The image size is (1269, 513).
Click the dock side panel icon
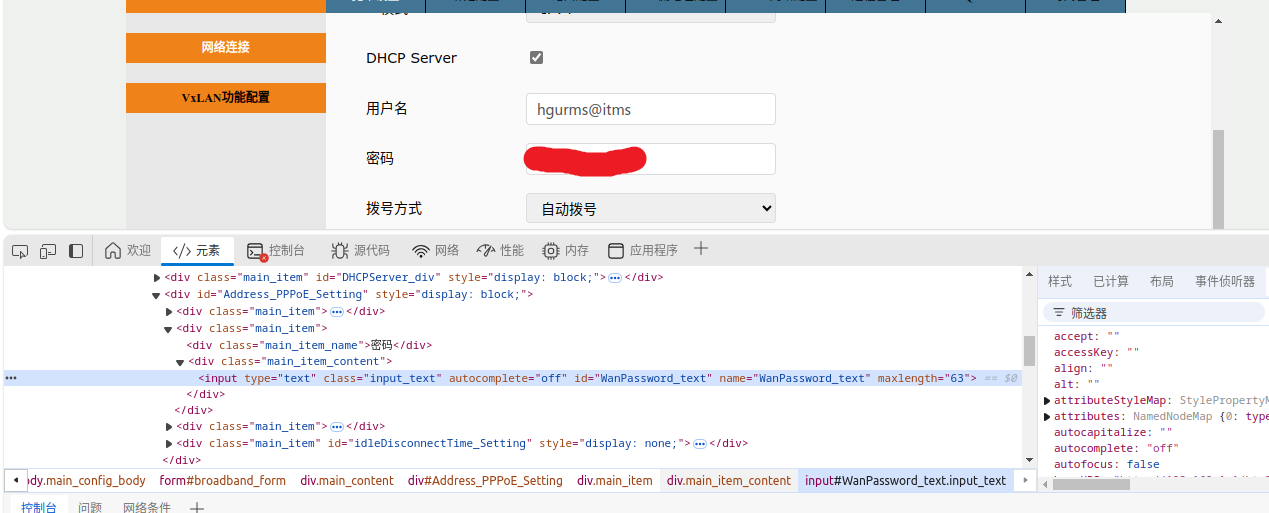pyautogui.click(x=76, y=251)
